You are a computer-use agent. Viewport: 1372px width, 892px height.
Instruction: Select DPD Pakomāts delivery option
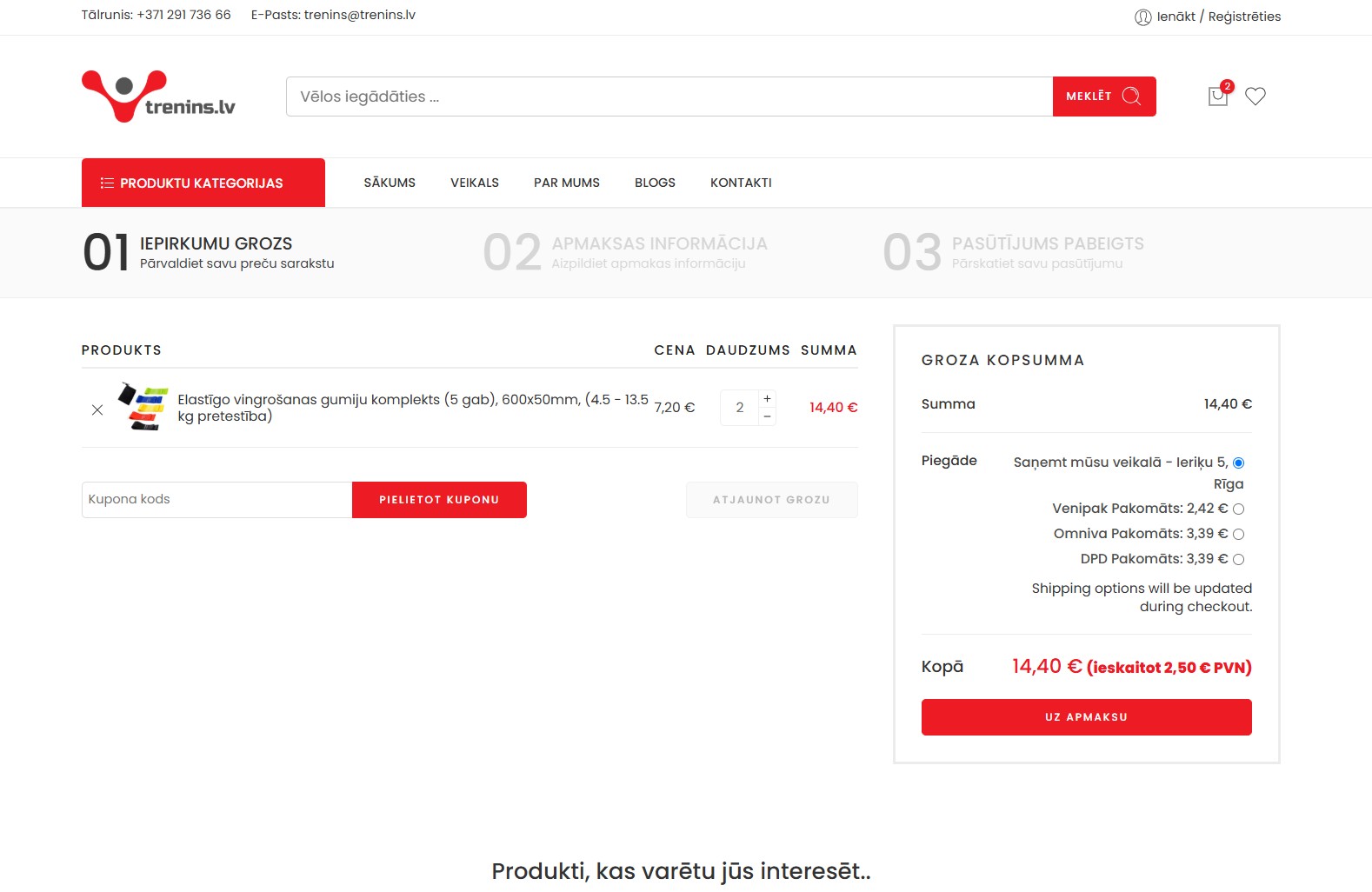[1238, 559]
